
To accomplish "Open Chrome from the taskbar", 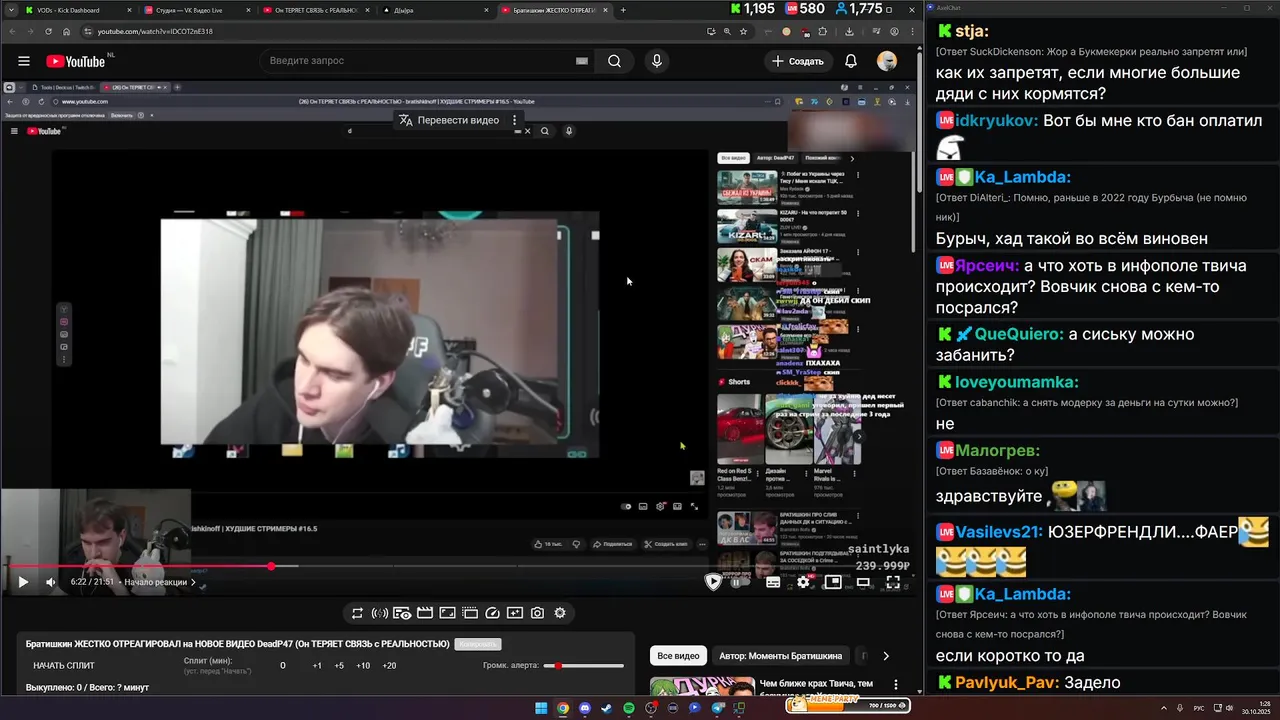I will pos(563,708).
